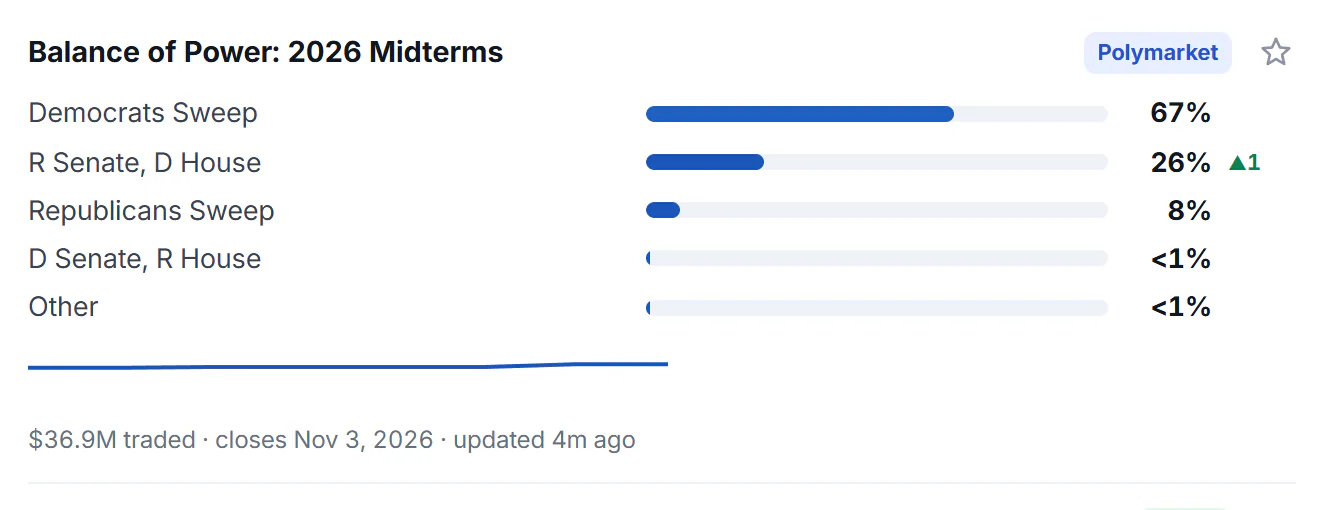Click the $36.9M traded info line
The width and height of the screenshot is (1324, 510).
click(332, 440)
